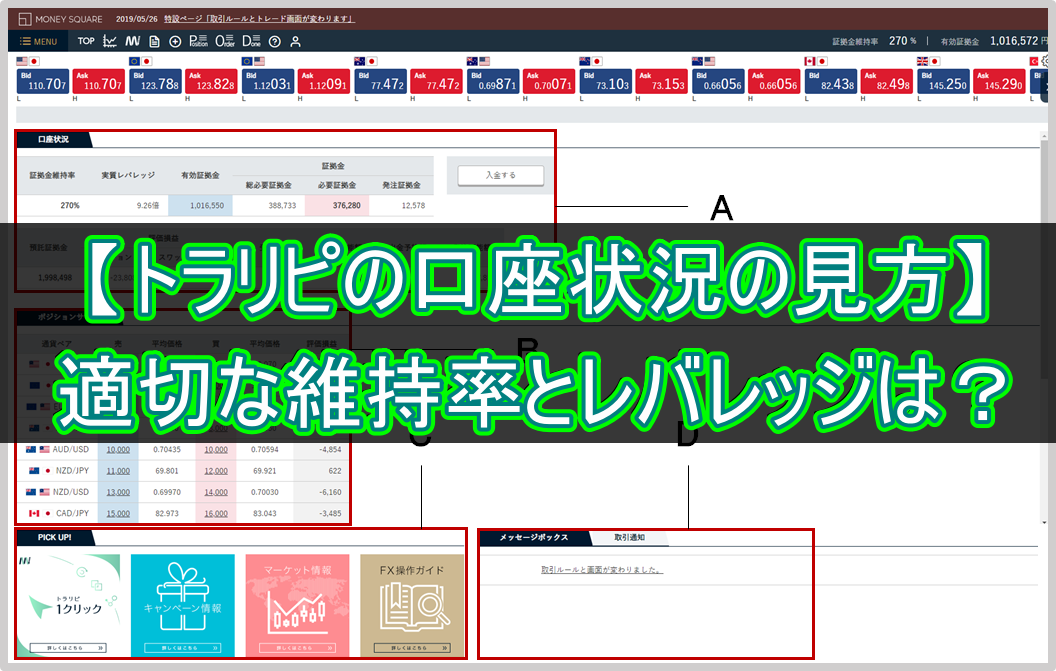Open the user account icon
The height and width of the screenshot is (671, 1056).
[295, 41]
